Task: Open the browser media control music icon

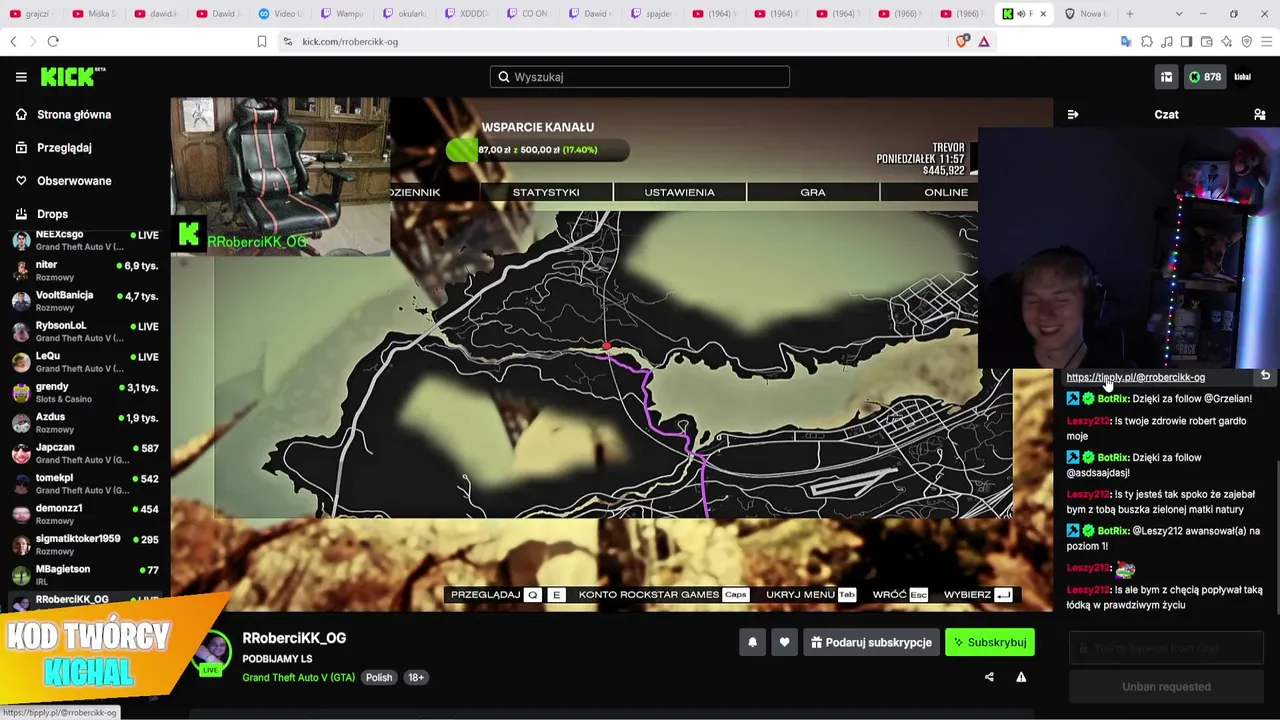Action: [x=1167, y=41]
